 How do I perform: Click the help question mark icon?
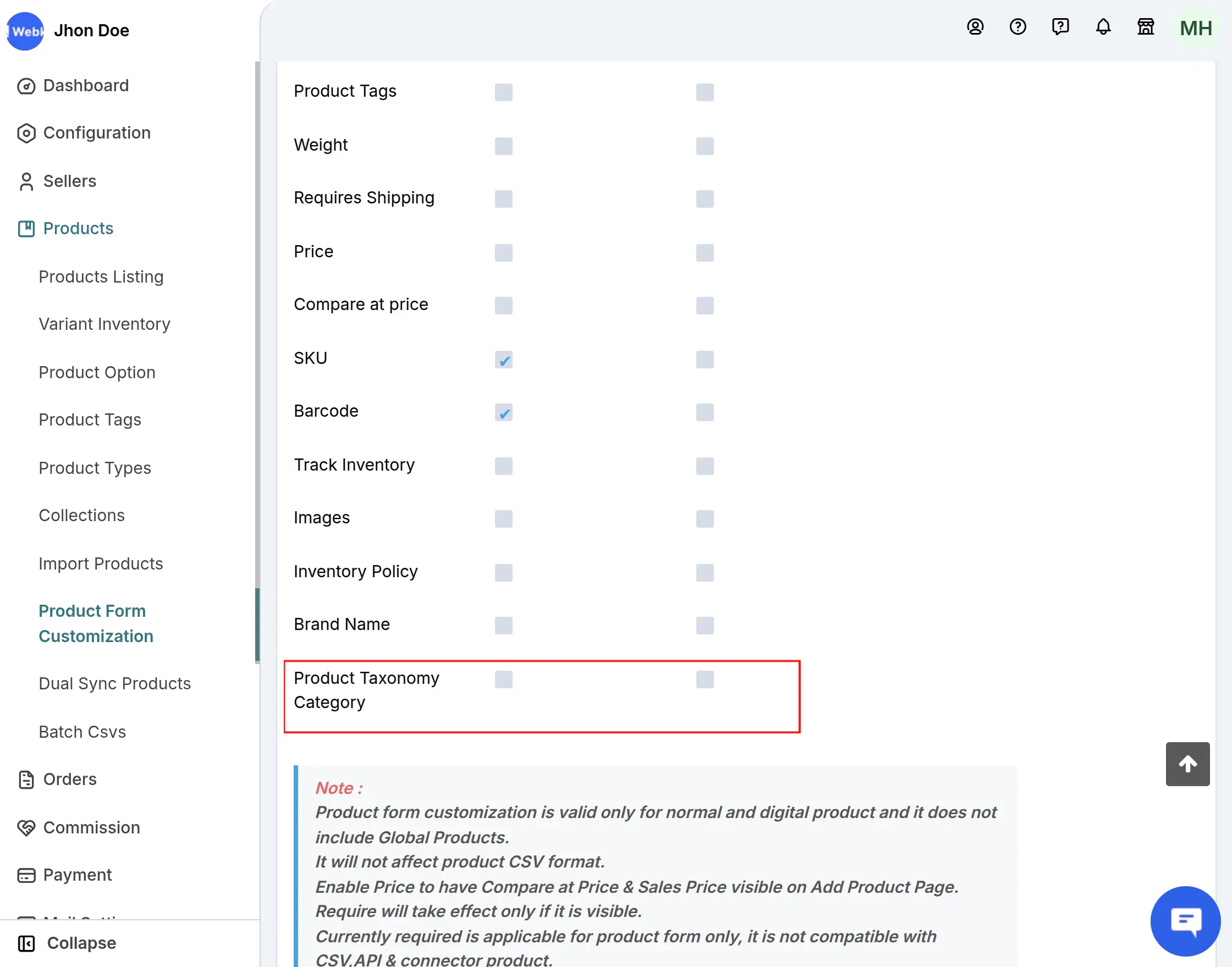1018,26
